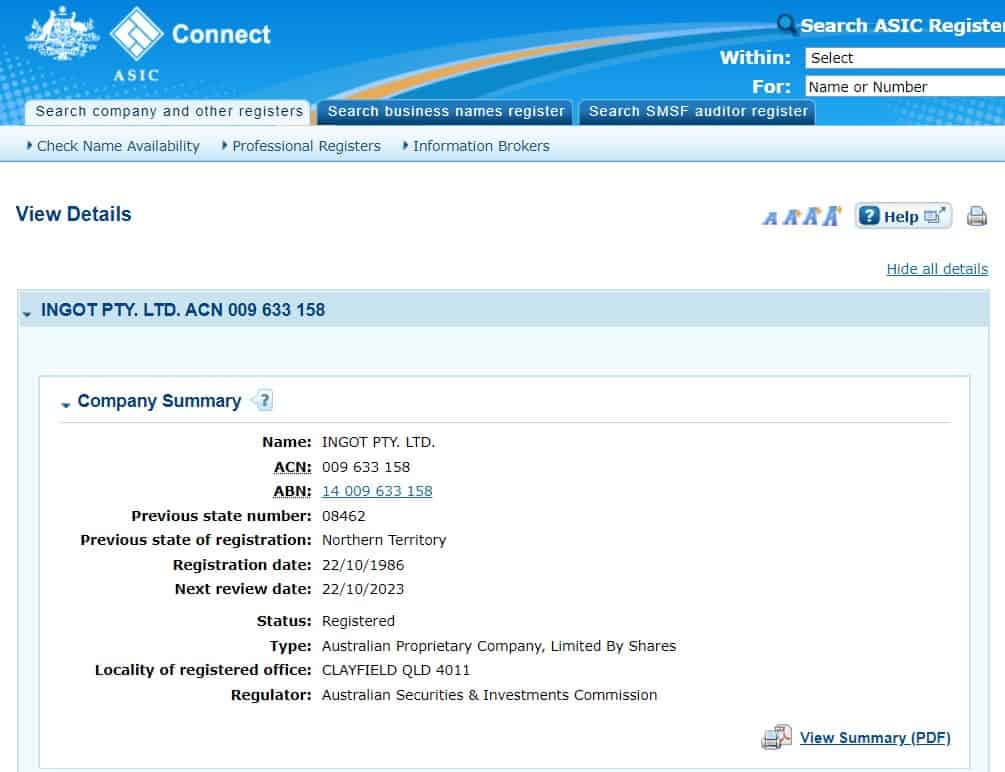Click next review date 22/10/2023

[363, 589]
